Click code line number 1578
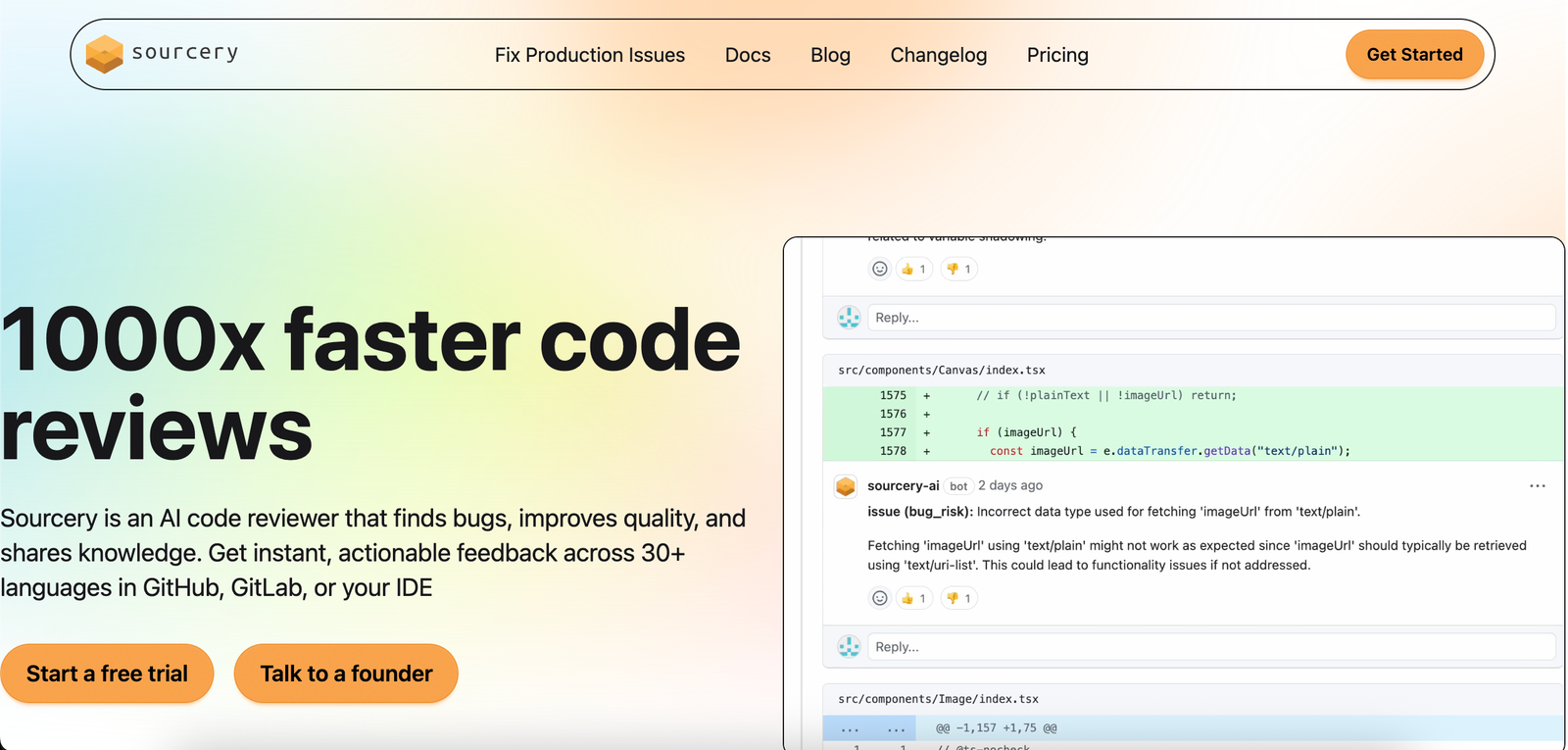Screen dimensions: 1568x750 (x=893, y=451)
